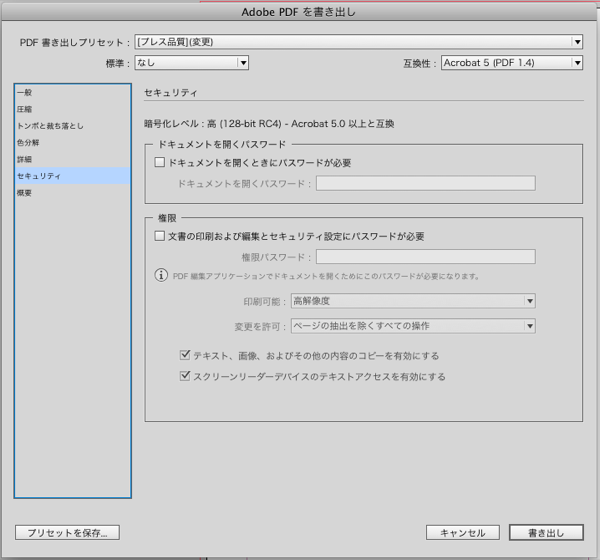Uncheck テキスト、画像 content copy checkbox
The width and height of the screenshot is (600, 560).
pos(184,355)
